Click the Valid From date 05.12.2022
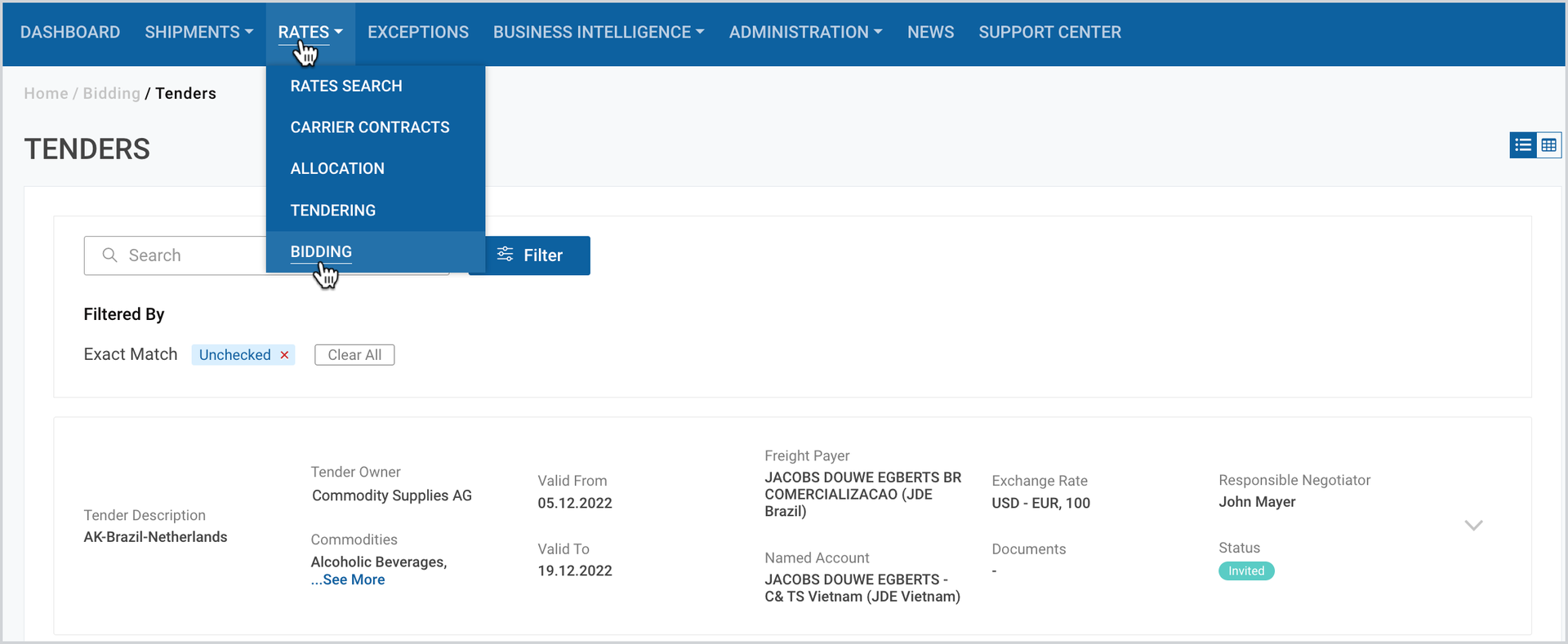This screenshot has width=1568, height=644. (x=575, y=503)
